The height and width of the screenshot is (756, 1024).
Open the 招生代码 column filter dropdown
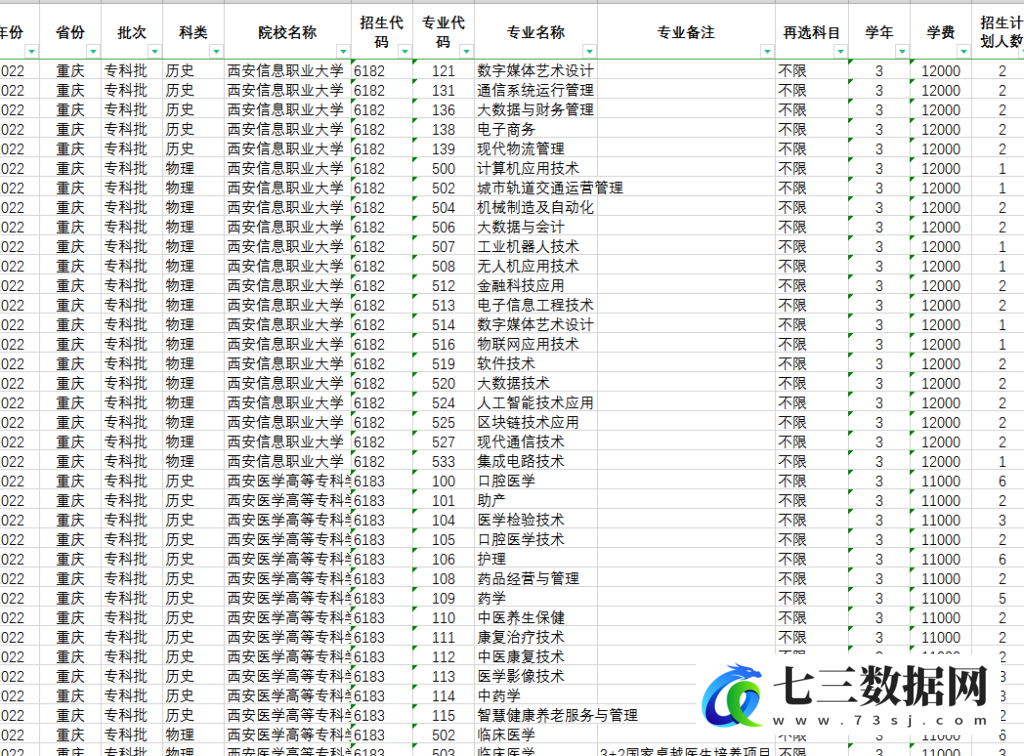[x=405, y=52]
